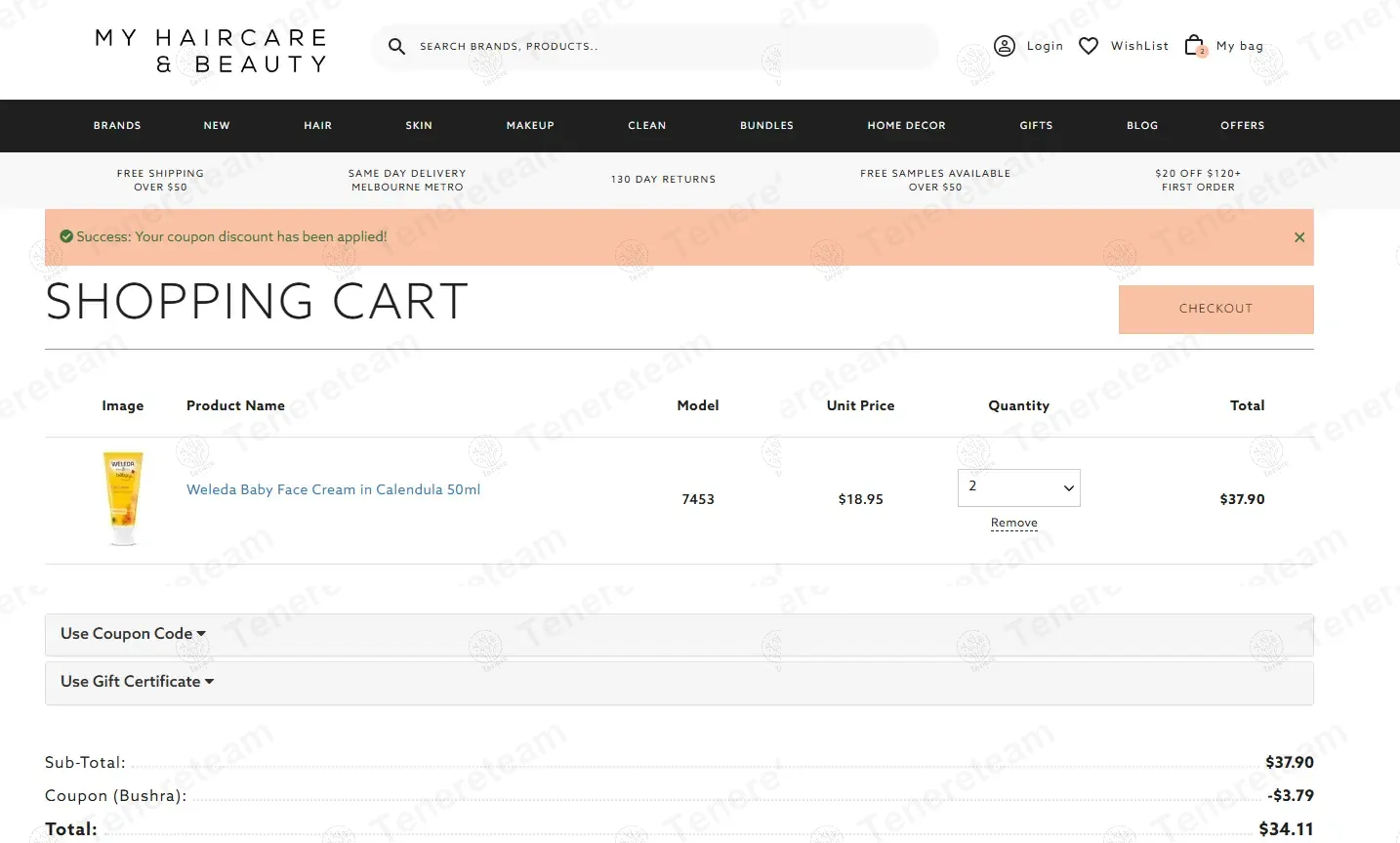Open Weleda Baby Face Cream product link
The height and width of the screenshot is (843, 1400).
click(x=334, y=489)
